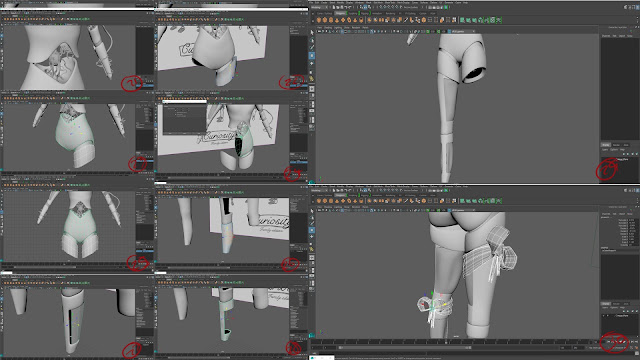Switch to the Polygons shelf tab in window 29

pos(340,13)
